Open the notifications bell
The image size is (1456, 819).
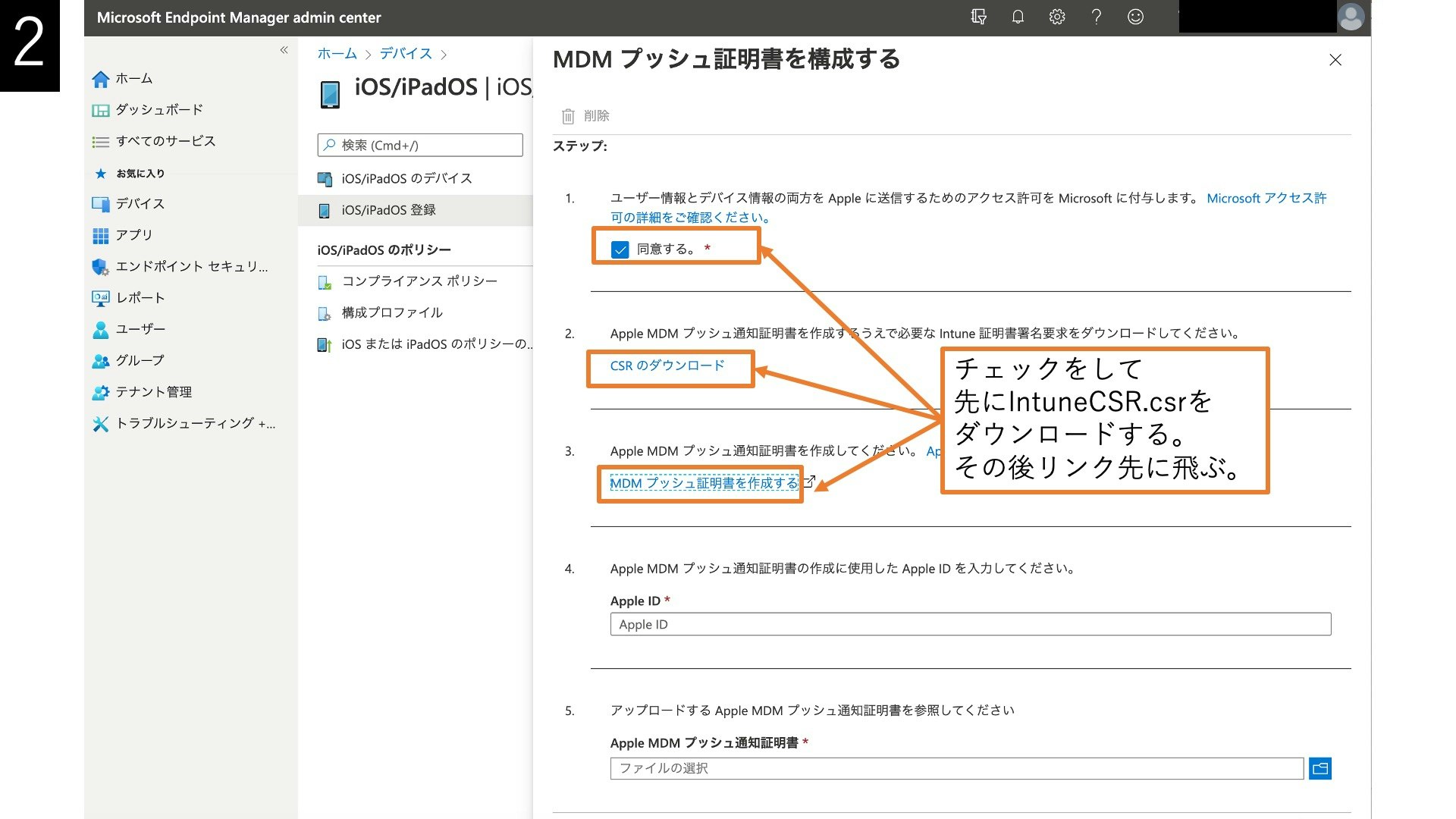pos(1018,17)
